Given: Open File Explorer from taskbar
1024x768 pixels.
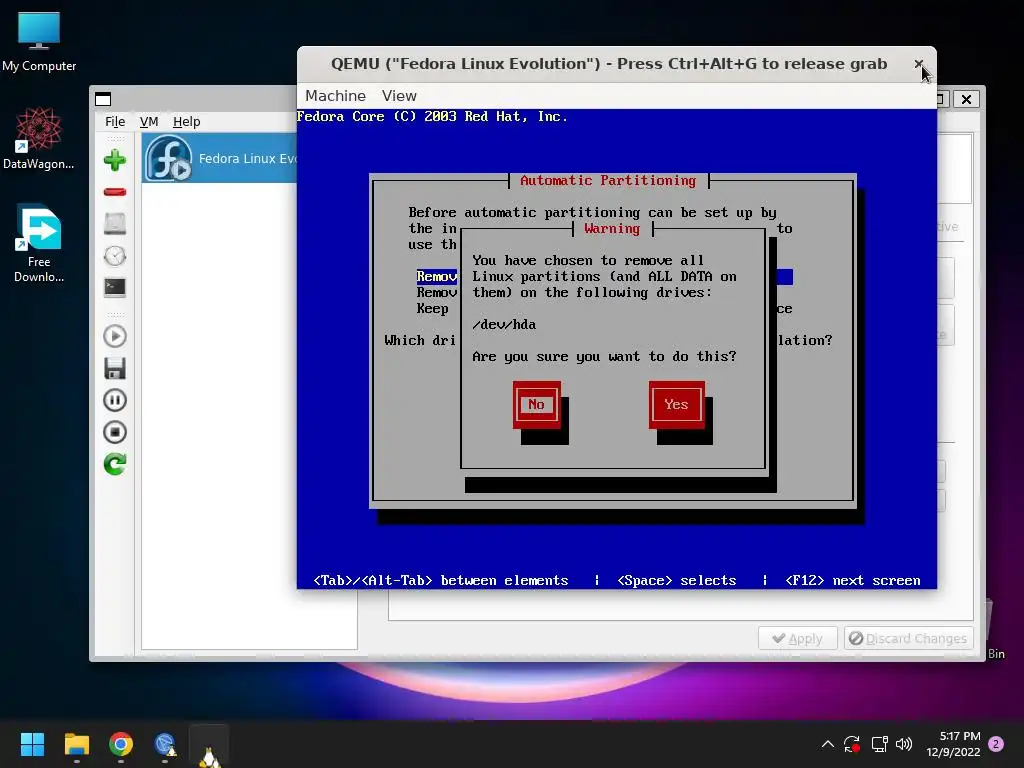Looking at the screenshot, I should pos(76,744).
